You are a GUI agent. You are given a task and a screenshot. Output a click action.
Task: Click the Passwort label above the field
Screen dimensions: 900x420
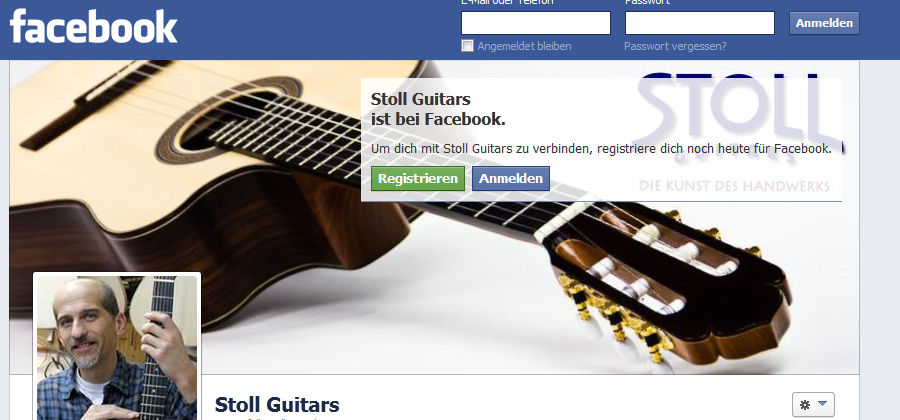pos(647,2)
